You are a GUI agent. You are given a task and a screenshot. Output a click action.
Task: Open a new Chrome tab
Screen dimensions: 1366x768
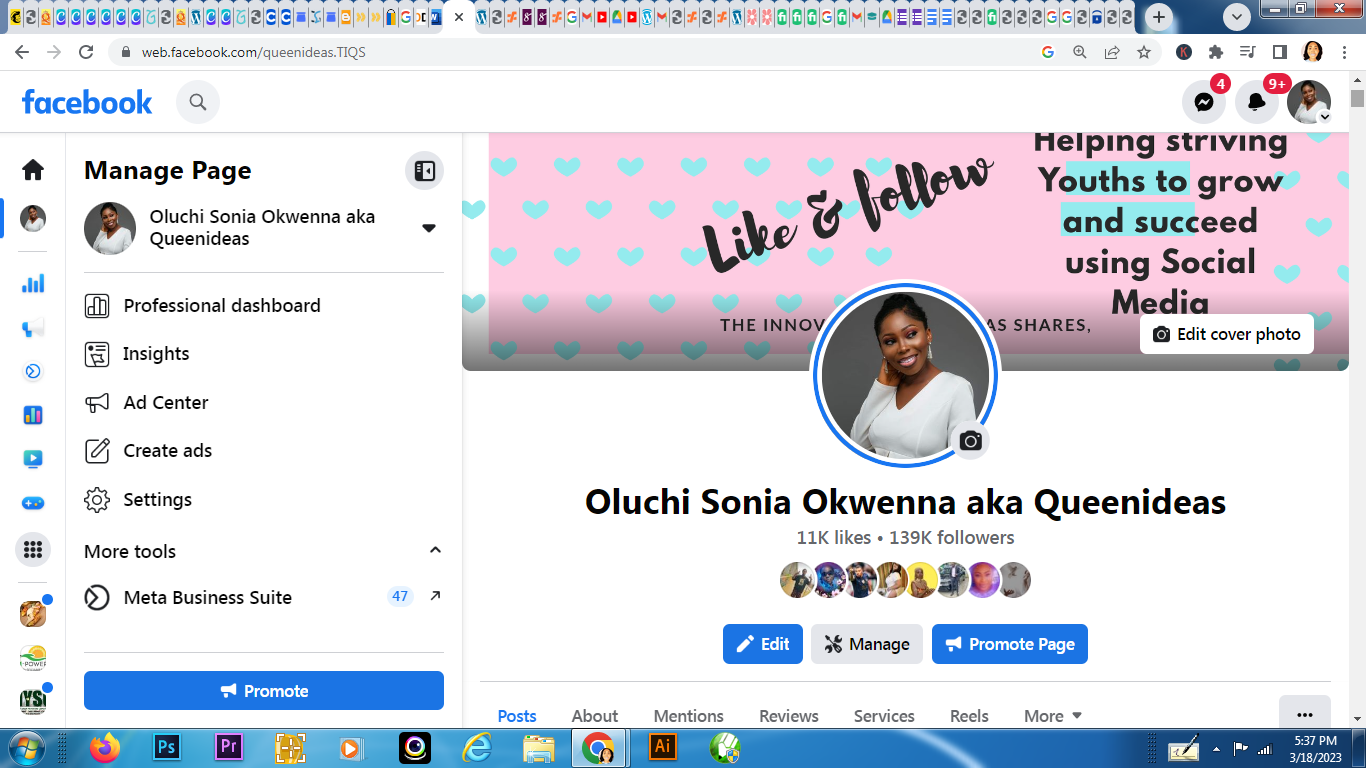pyautogui.click(x=1159, y=17)
